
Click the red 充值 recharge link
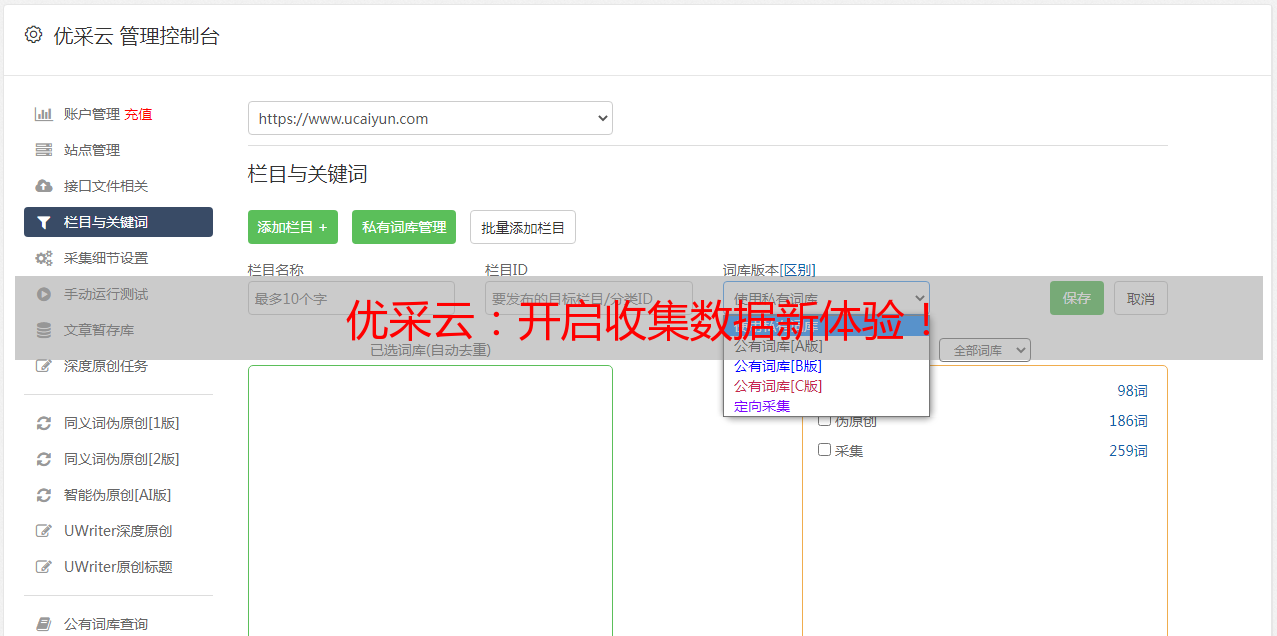(138, 114)
